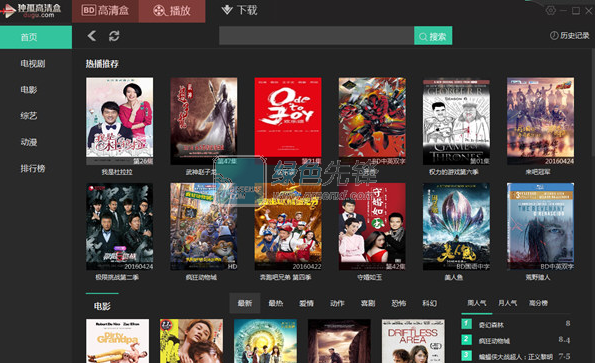Image resolution: width=595 pixels, height=363 pixels.
Task: Open The Revenant 荒野猎人 poster
Action: 540,226
